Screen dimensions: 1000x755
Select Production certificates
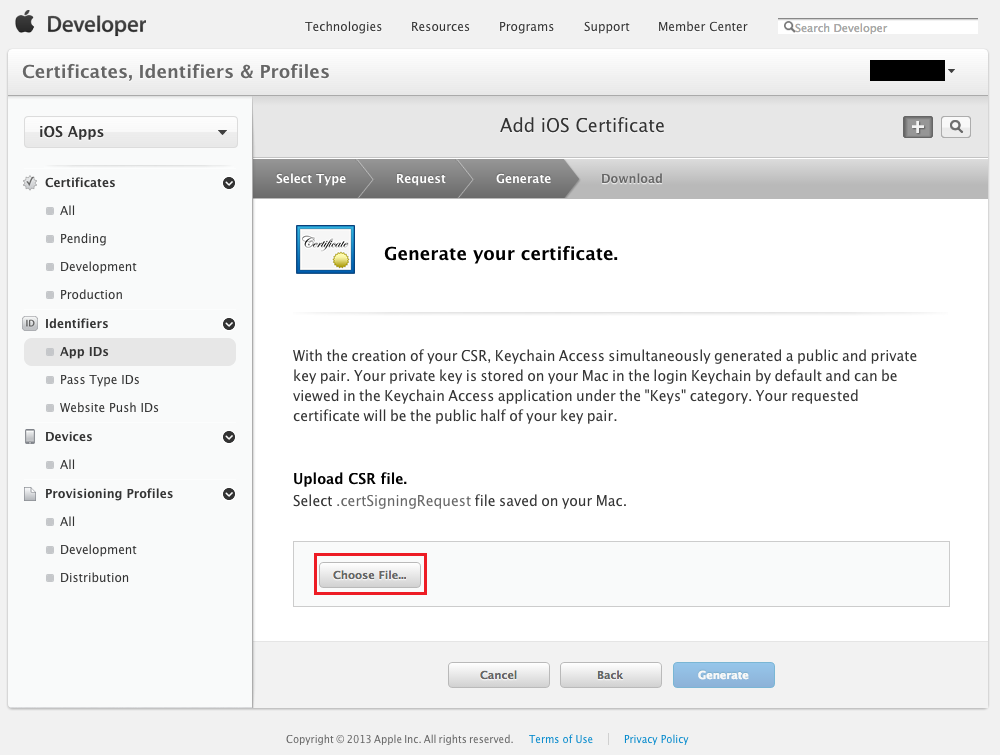click(91, 295)
